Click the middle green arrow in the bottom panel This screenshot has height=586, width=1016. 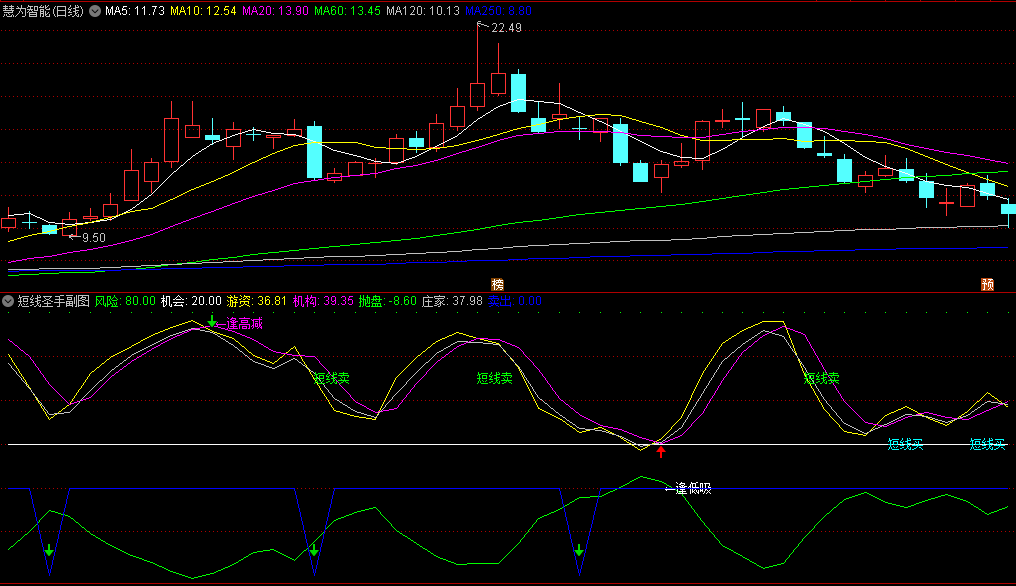[x=314, y=550]
